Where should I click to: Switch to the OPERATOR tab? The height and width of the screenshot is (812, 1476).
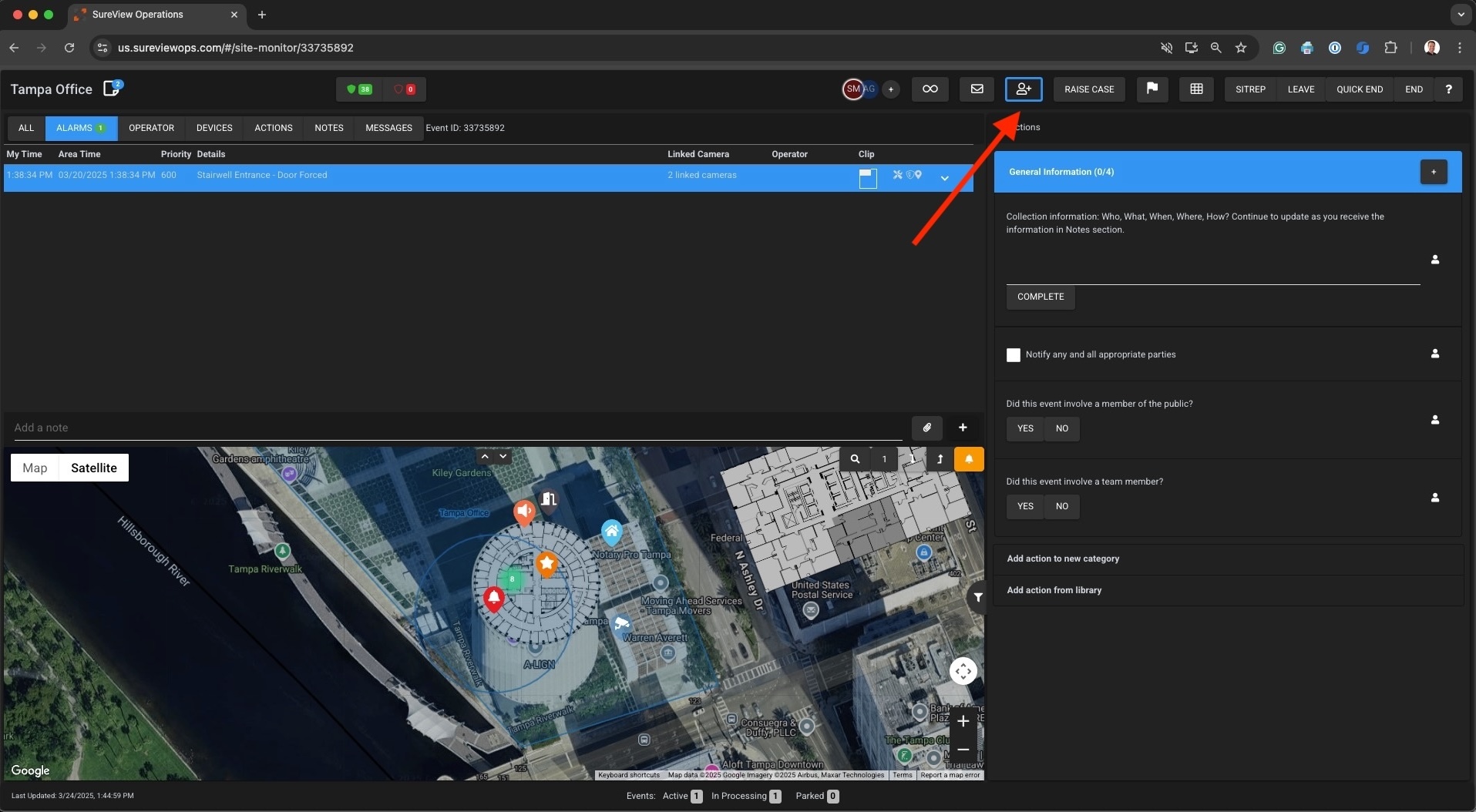click(151, 128)
